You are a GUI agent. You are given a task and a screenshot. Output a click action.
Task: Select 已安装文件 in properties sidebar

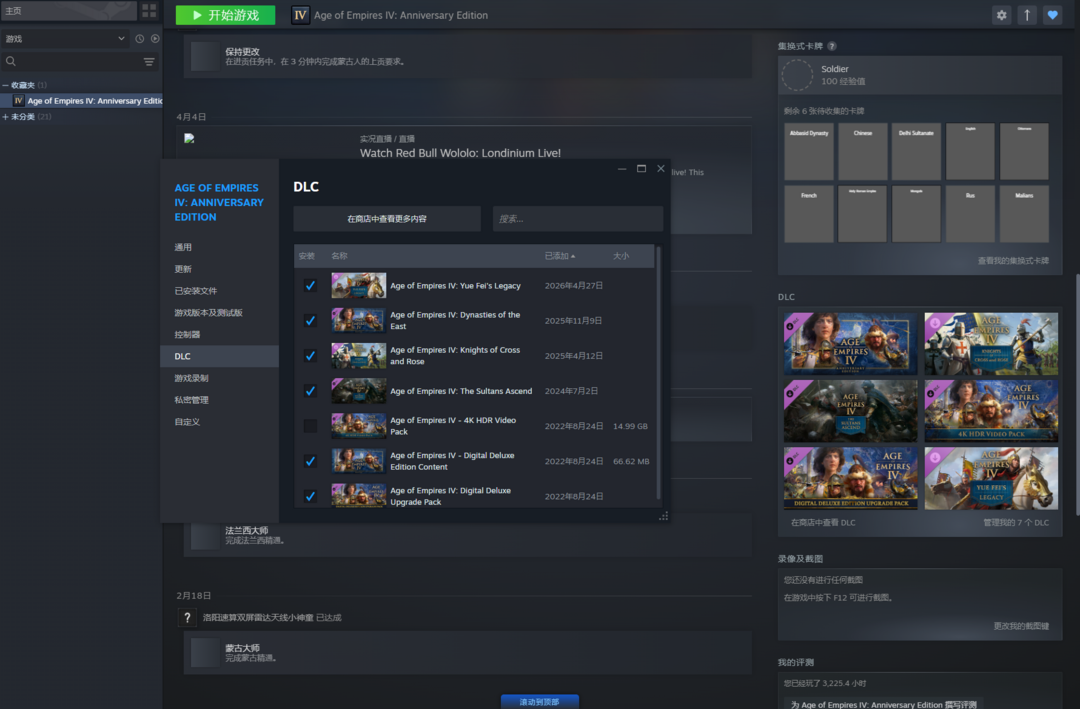point(195,291)
